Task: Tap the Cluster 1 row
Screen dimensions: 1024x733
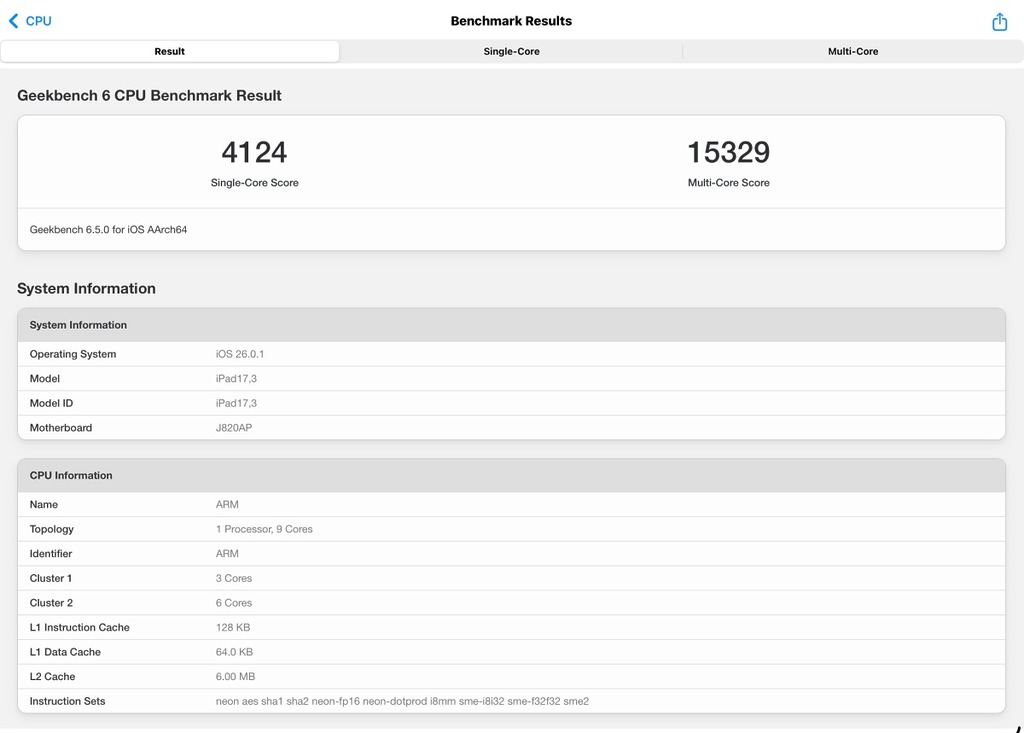Action: pyautogui.click(x=511, y=578)
